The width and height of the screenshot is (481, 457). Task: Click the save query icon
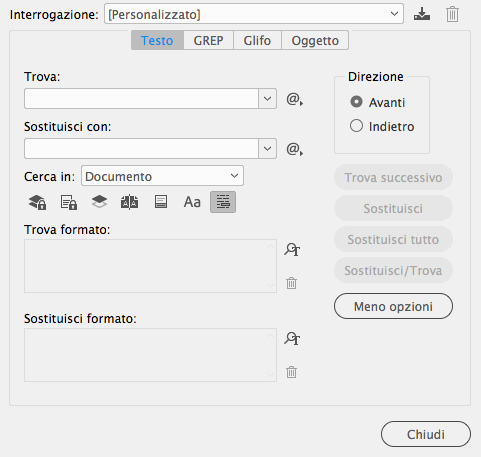point(422,14)
